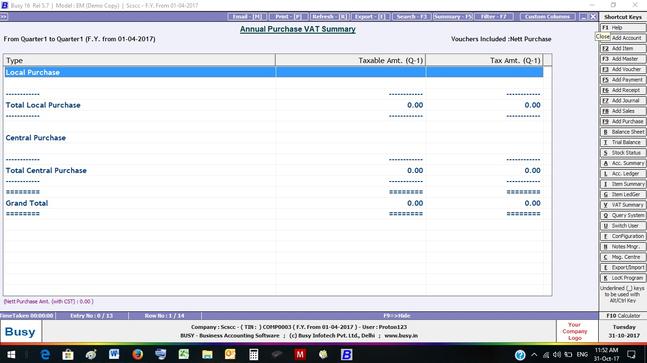This screenshot has height=363, width=647.
Task: Launch Firefox from the taskbar
Action: pyautogui.click(x=137, y=354)
